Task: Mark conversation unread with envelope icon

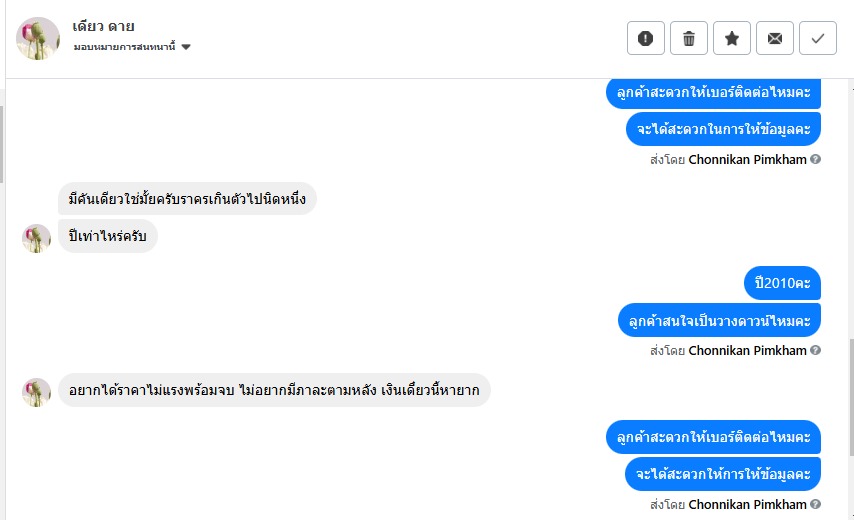Action: (x=774, y=38)
